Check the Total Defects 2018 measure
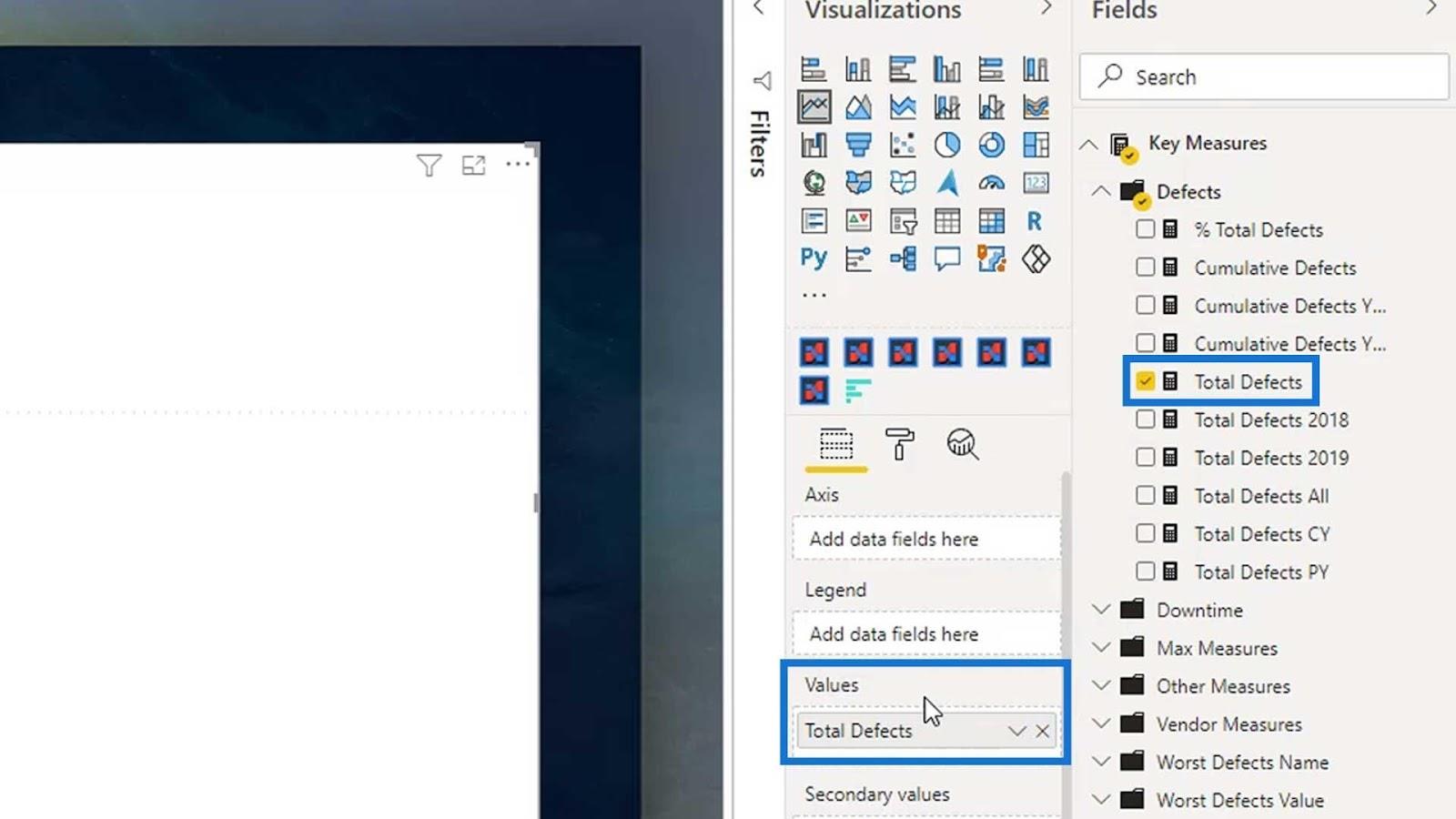The height and width of the screenshot is (819, 1456). pos(1145,420)
